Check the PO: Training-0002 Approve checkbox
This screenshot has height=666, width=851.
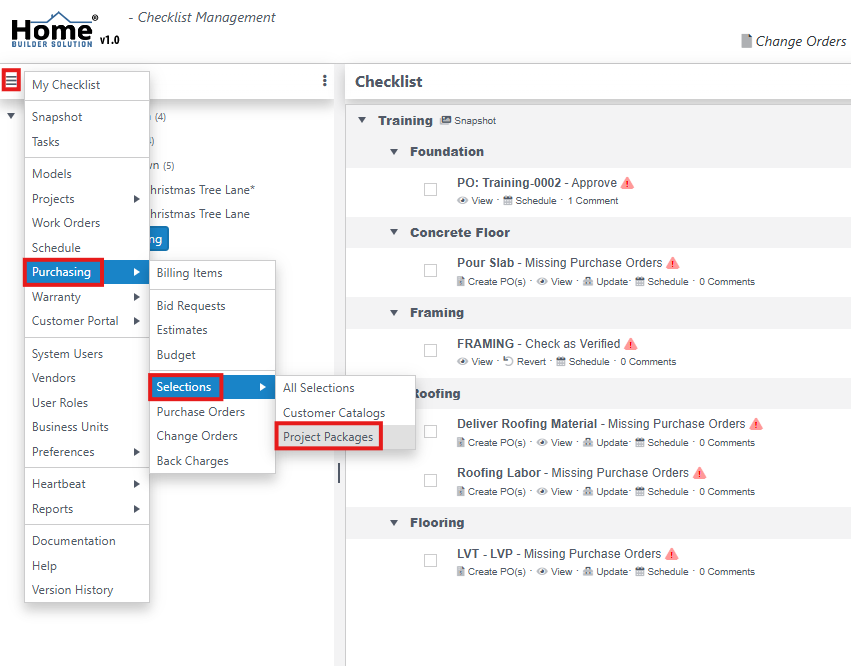[x=430, y=189]
